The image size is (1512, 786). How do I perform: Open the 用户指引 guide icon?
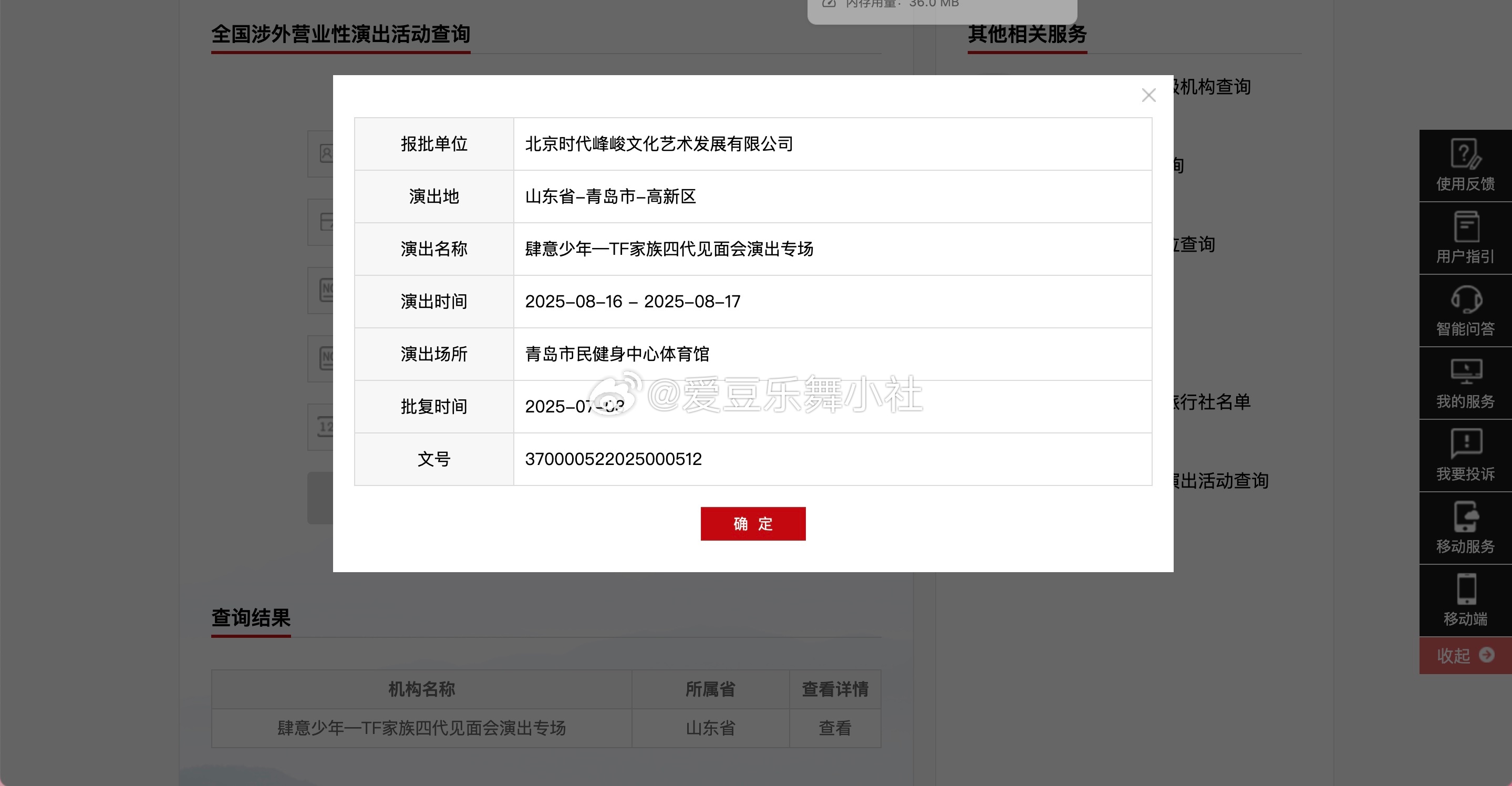click(x=1465, y=237)
